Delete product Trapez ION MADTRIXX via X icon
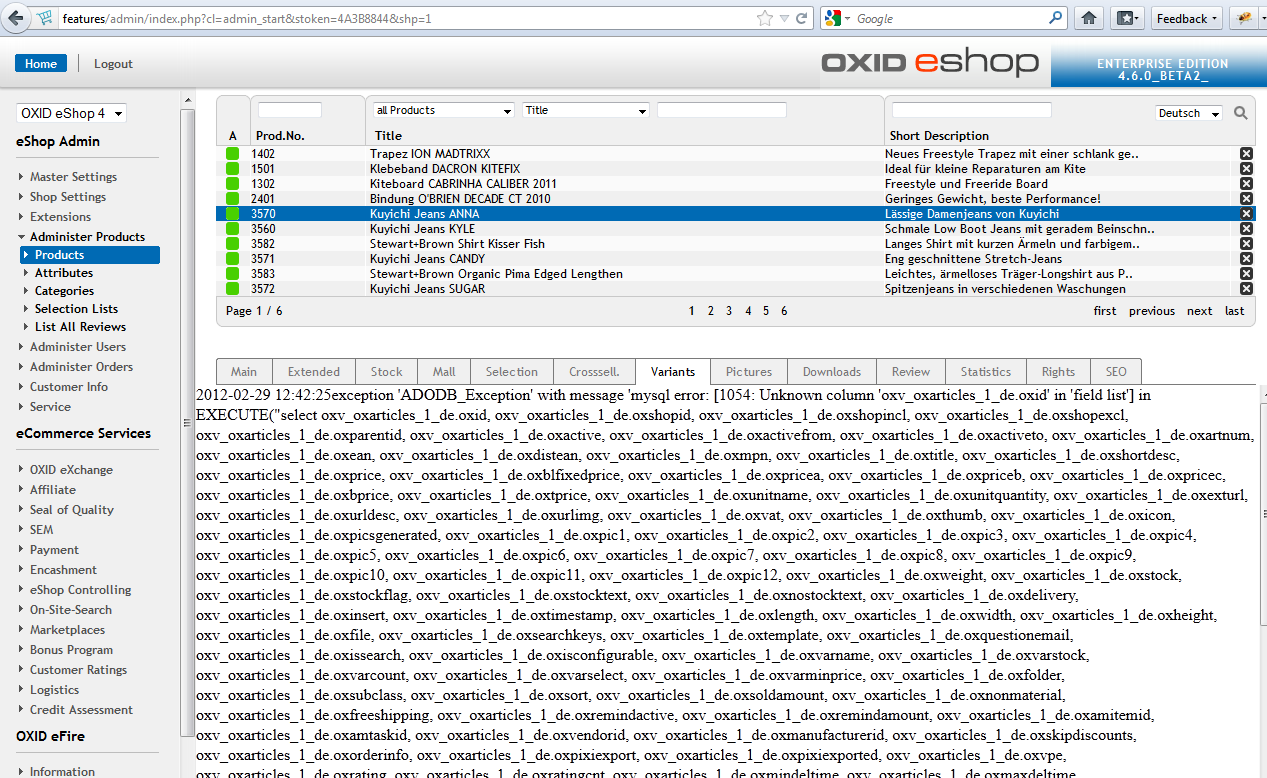Image resolution: width=1267 pixels, height=778 pixels. point(1246,154)
